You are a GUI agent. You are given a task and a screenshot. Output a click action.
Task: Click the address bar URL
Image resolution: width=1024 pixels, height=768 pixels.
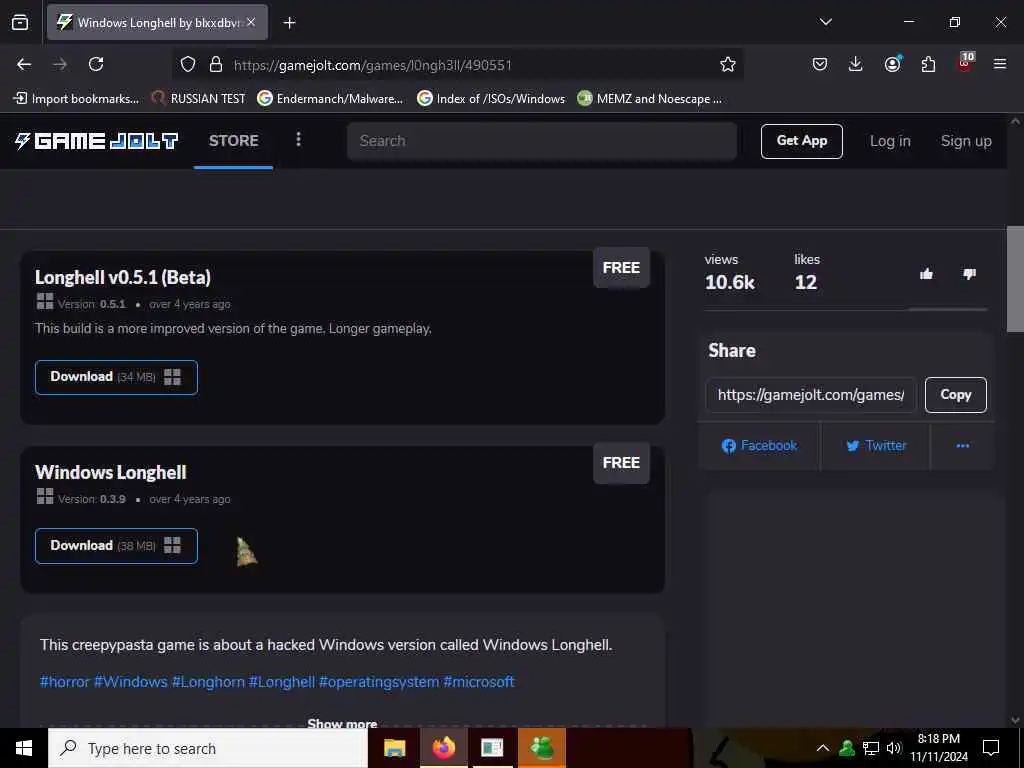tap(372, 65)
